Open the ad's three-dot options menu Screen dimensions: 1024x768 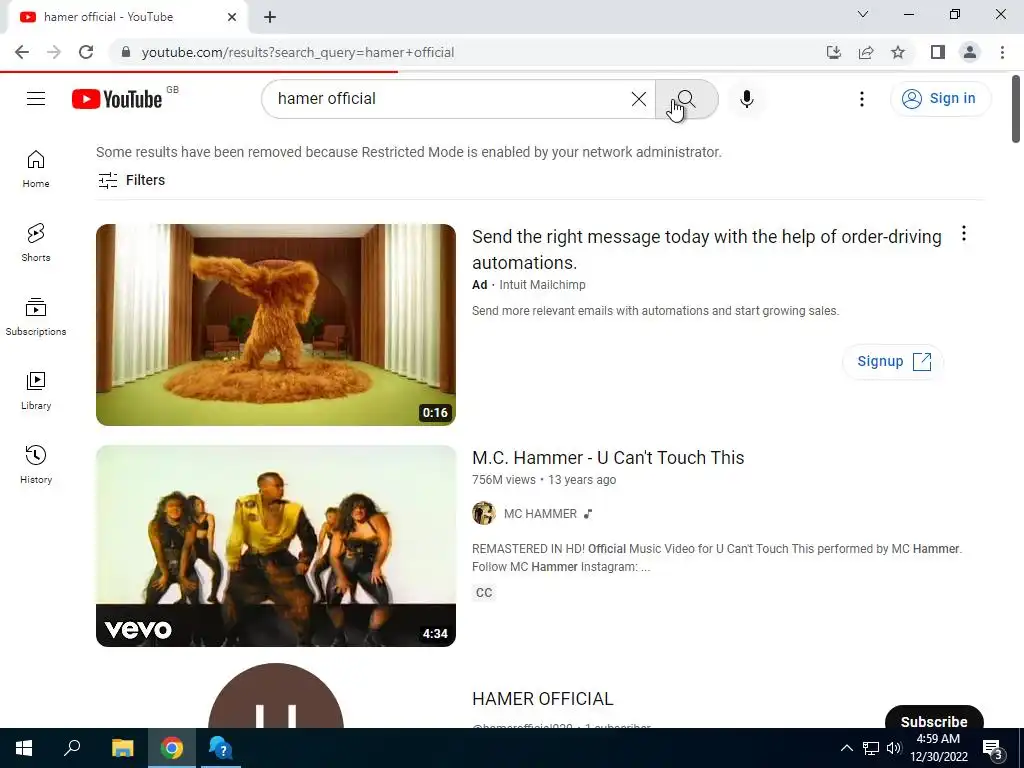pos(963,234)
